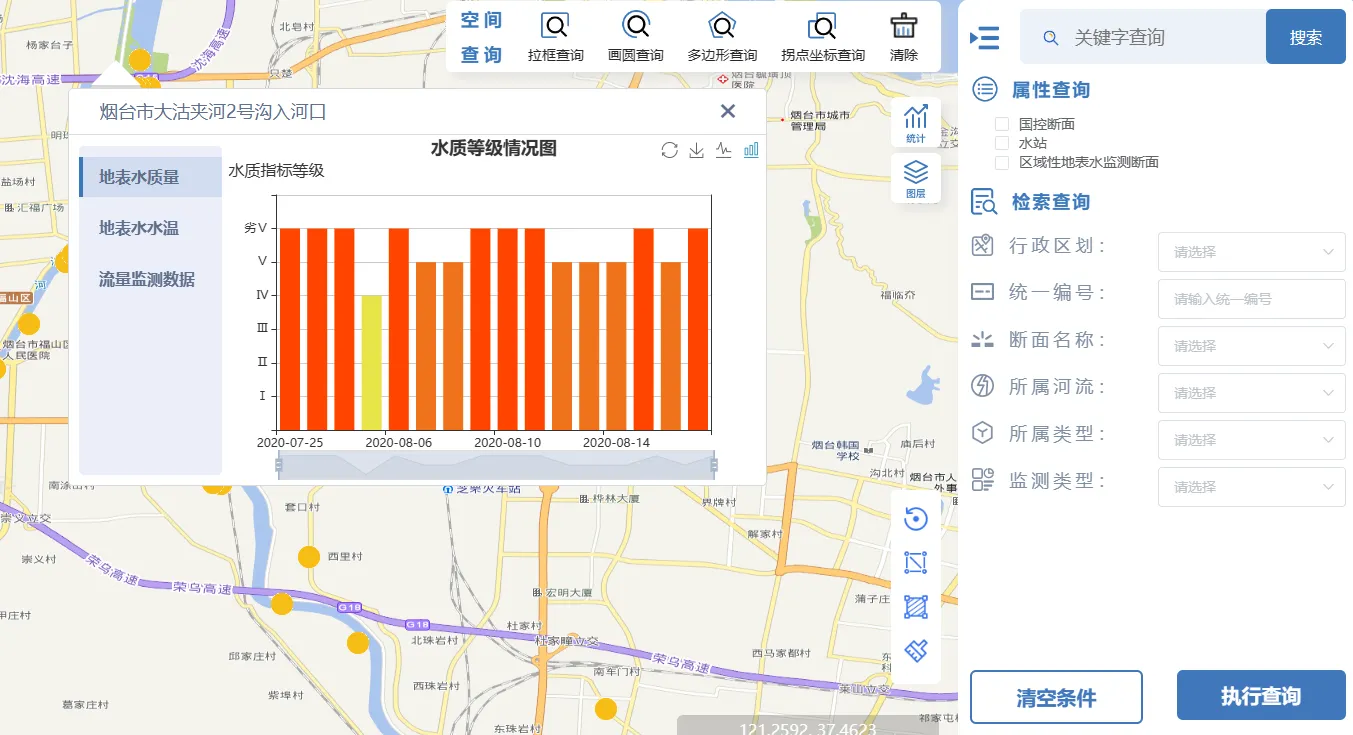
Task: Open the 行政区划 dropdown
Action: [x=1250, y=252]
